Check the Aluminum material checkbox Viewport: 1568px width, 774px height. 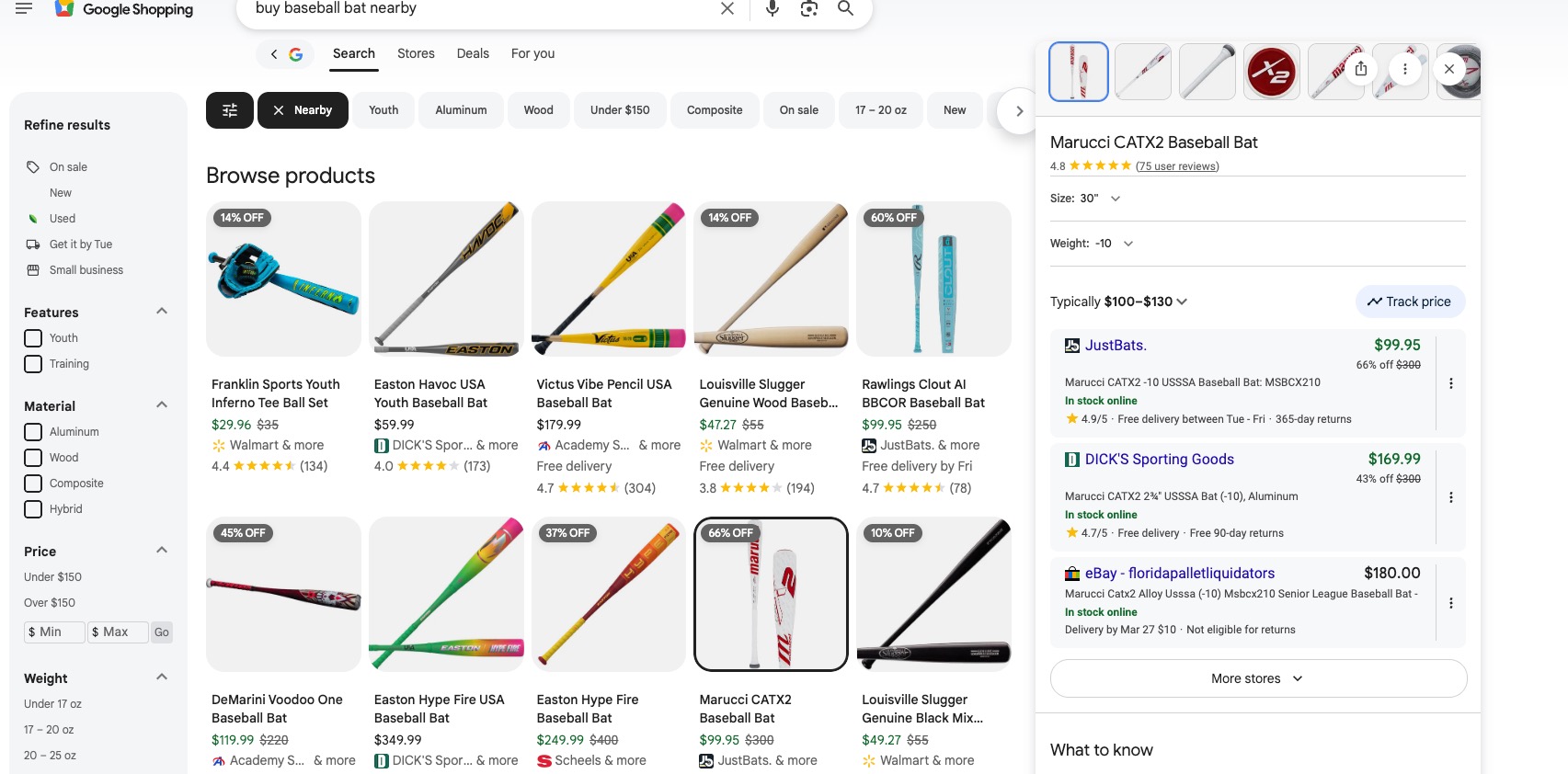pos(33,432)
